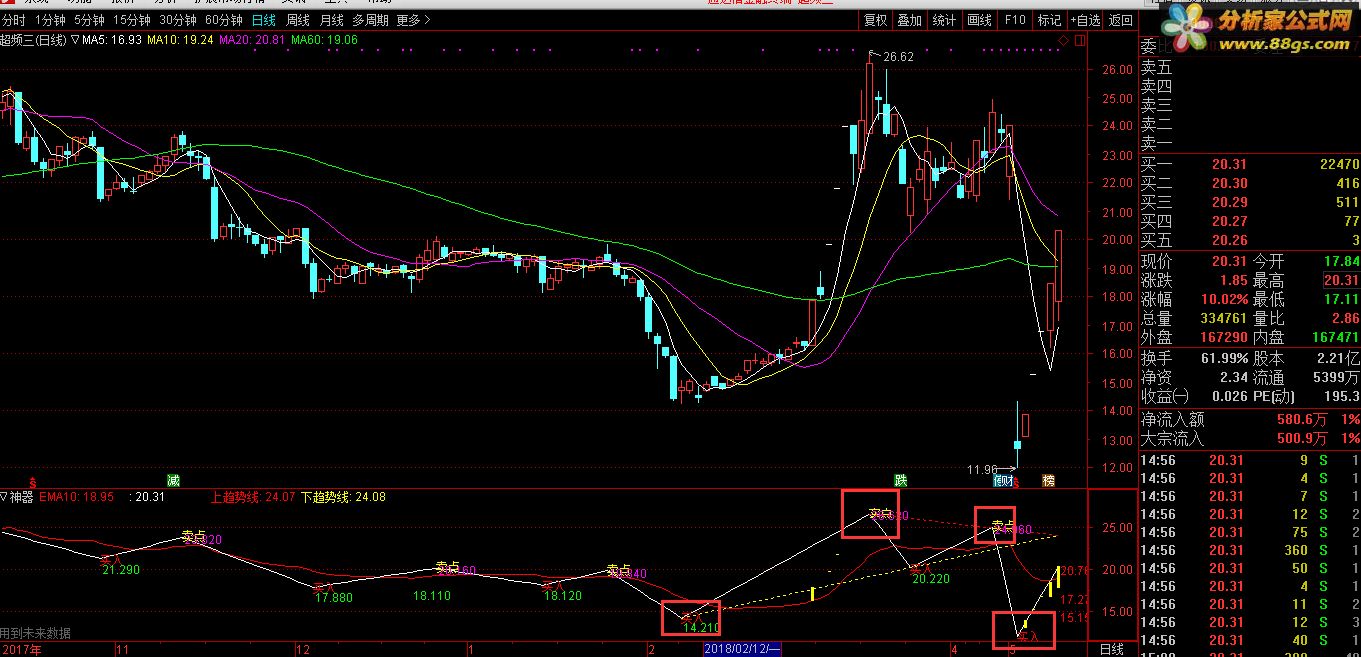1361x657 pixels.
Task: Click the 卖五 ask row
Action: 1250,67
